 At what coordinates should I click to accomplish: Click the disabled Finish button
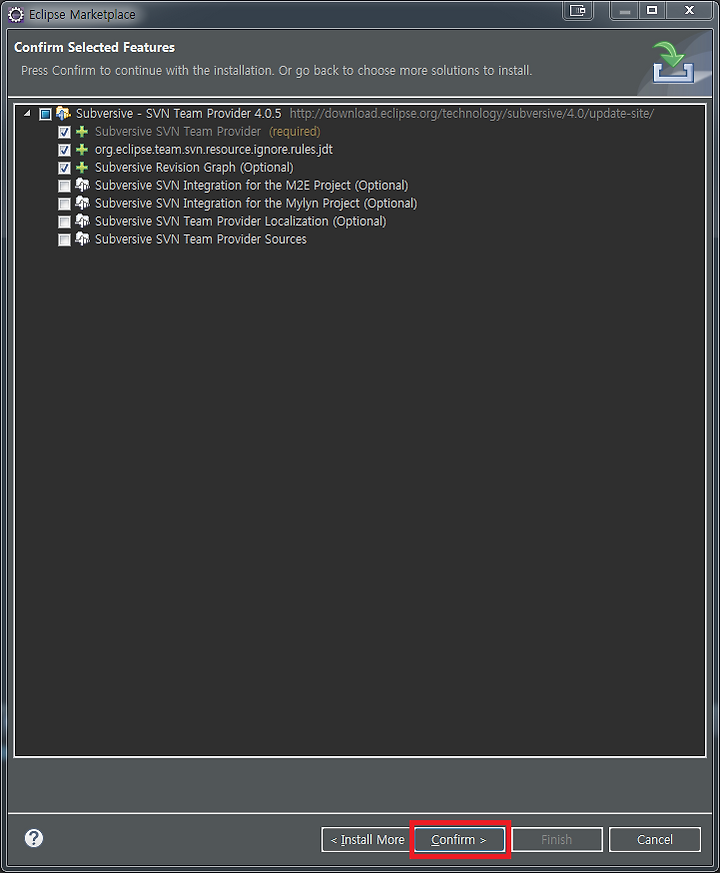pos(557,839)
